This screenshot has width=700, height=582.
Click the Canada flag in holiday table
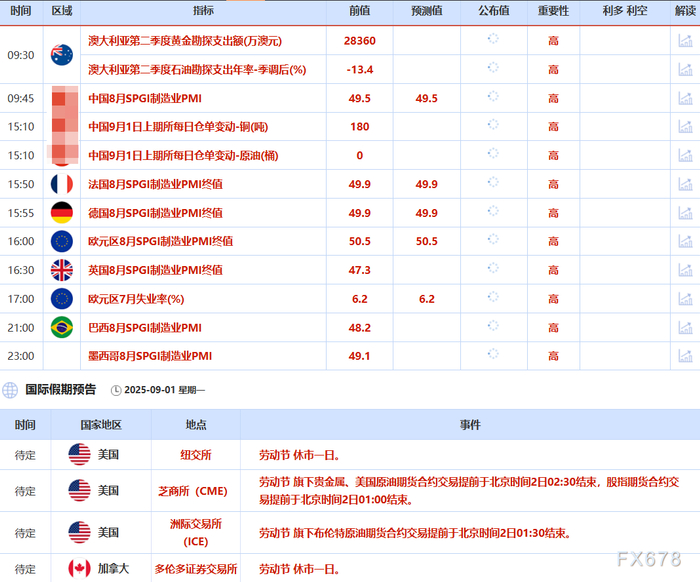pyautogui.click(x=79, y=568)
